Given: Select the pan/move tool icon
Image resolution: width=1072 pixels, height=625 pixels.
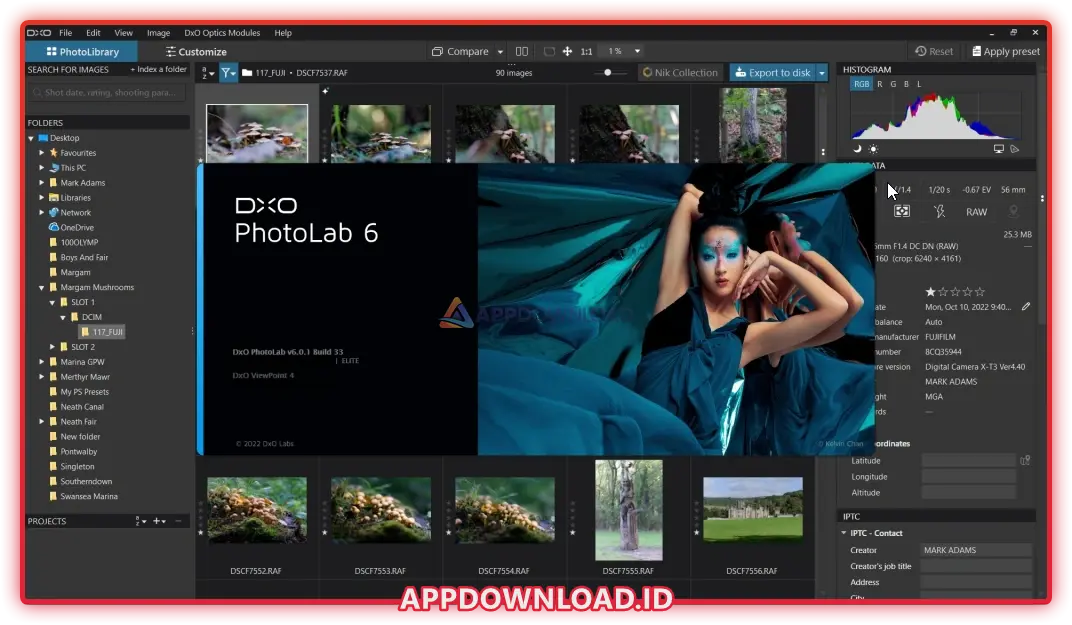Looking at the screenshot, I should pos(568,51).
